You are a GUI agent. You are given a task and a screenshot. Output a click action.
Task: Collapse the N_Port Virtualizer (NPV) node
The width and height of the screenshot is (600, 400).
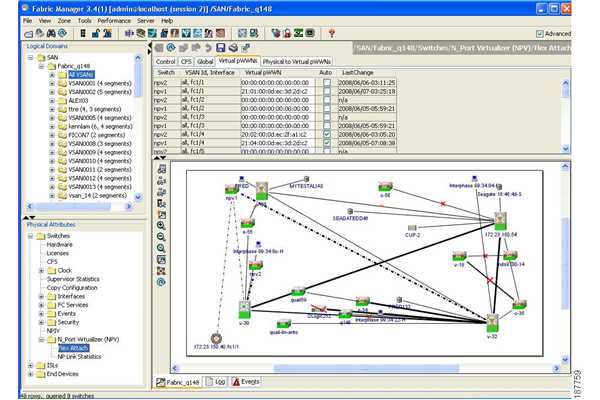pos(41,340)
